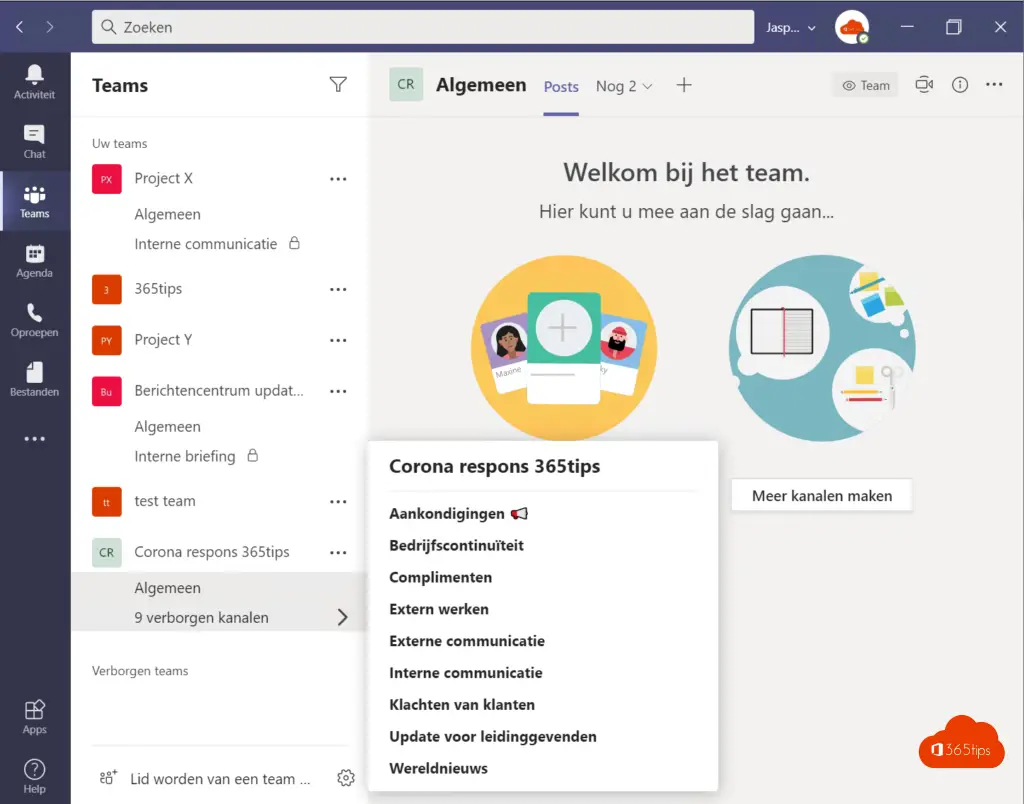Open more options for 365tips team
The height and width of the screenshot is (804, 1024).
click(338, 289)
